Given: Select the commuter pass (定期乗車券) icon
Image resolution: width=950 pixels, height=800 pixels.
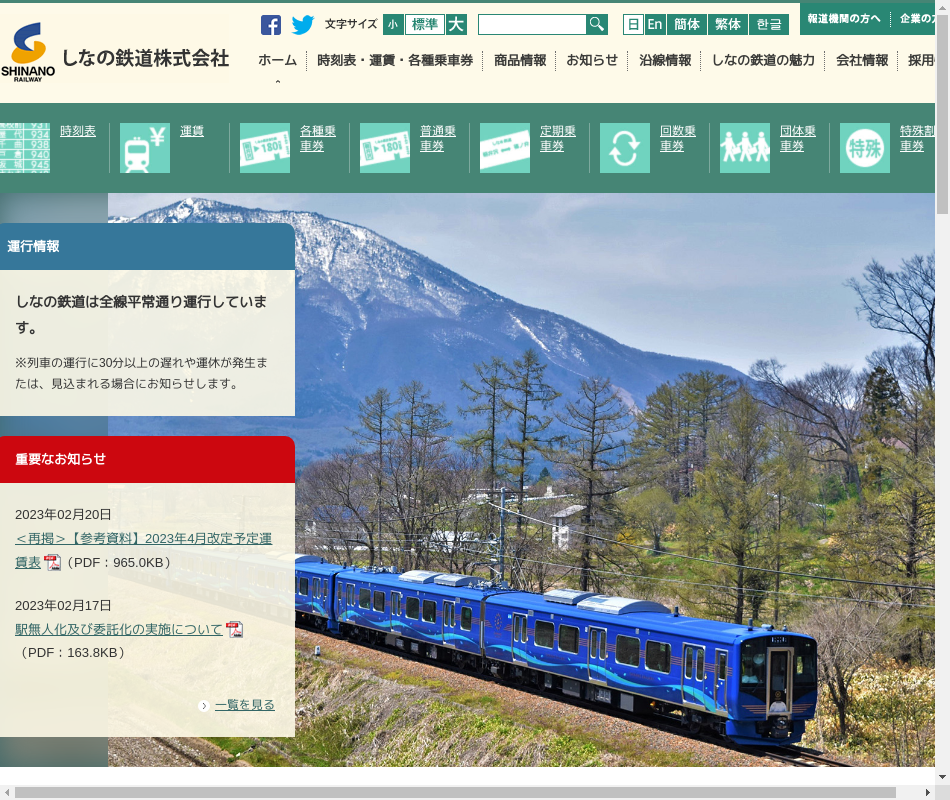Looking at the screenshot, I should pyautogui.click(x=505, y=148).
